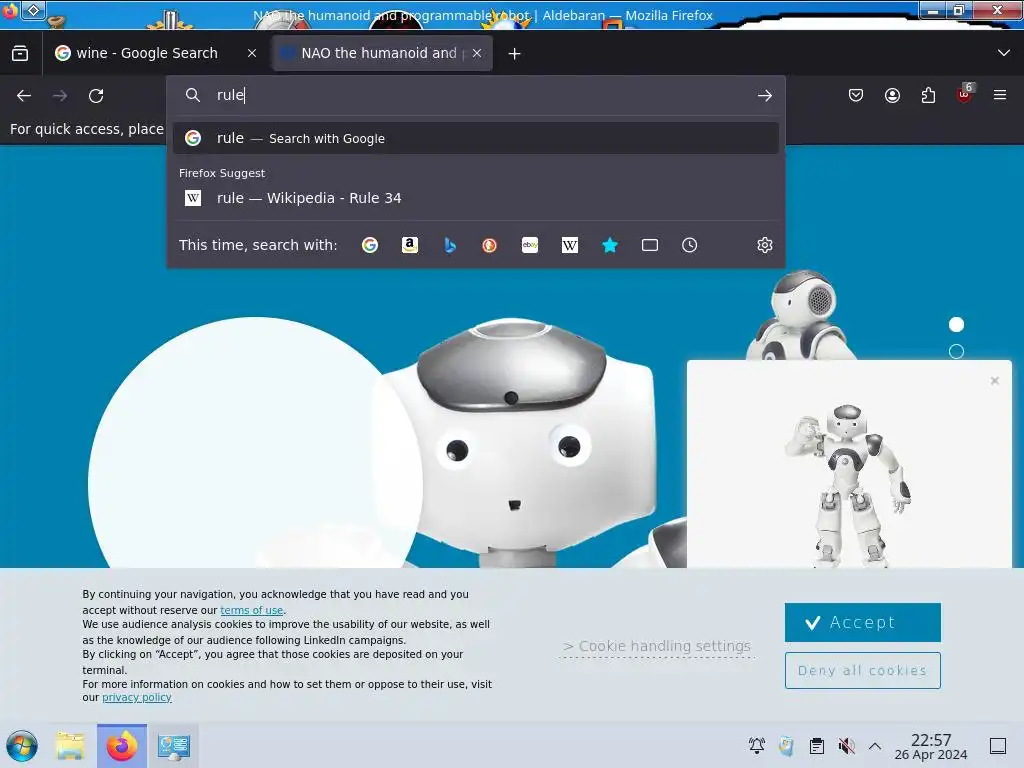The image size is (1024, 768).
Task: Reload the current page
Action: [x=96, y=96]
